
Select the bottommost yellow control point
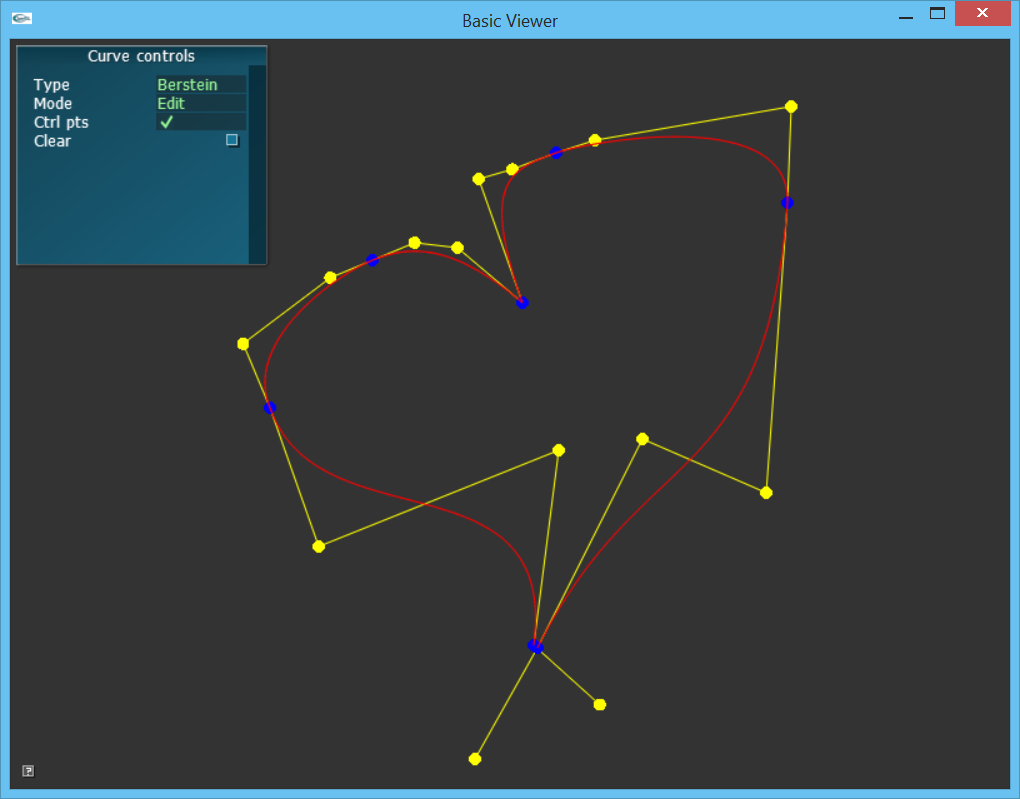(475, 759)
